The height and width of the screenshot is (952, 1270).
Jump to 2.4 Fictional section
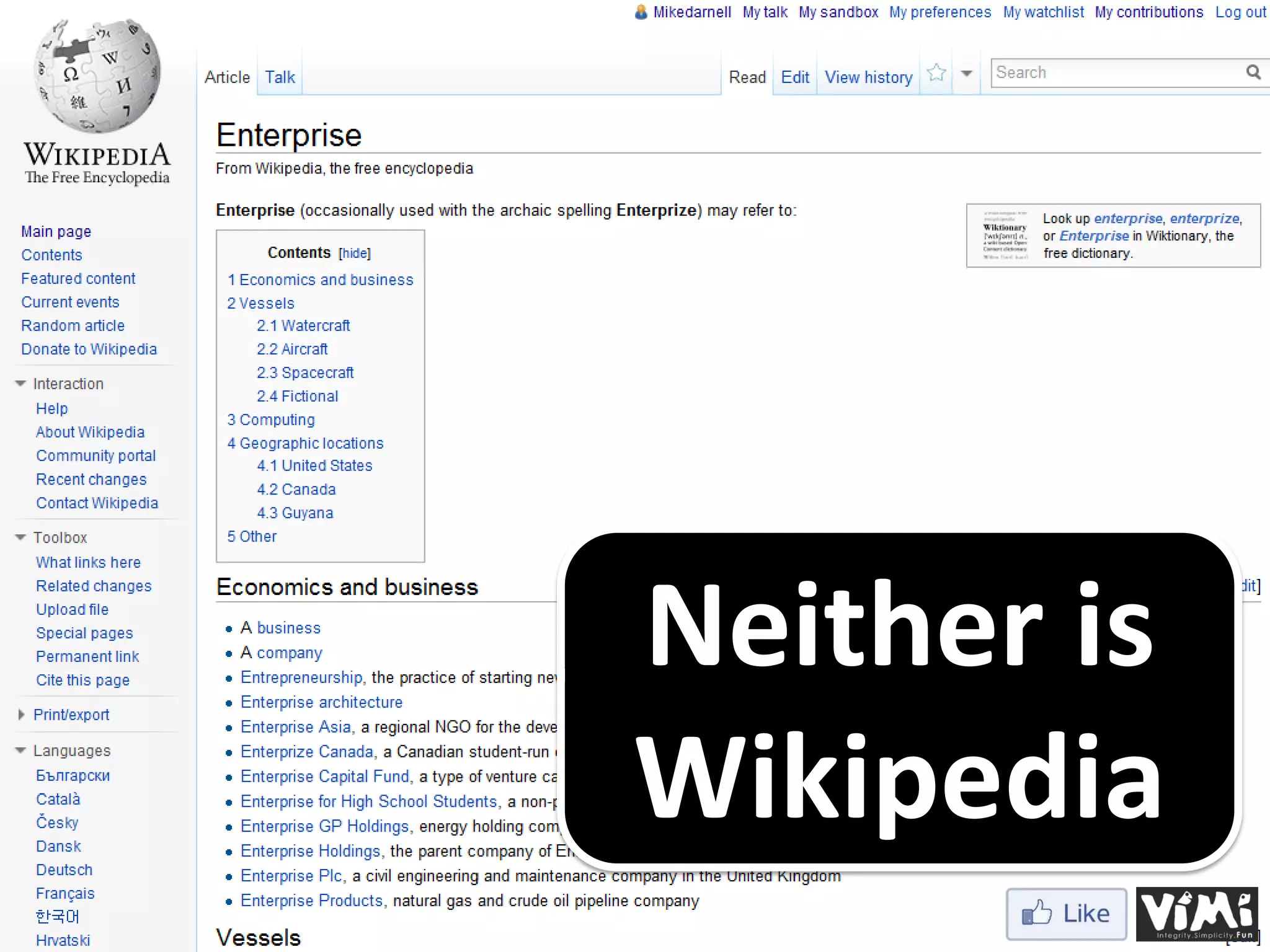point(298,396)
